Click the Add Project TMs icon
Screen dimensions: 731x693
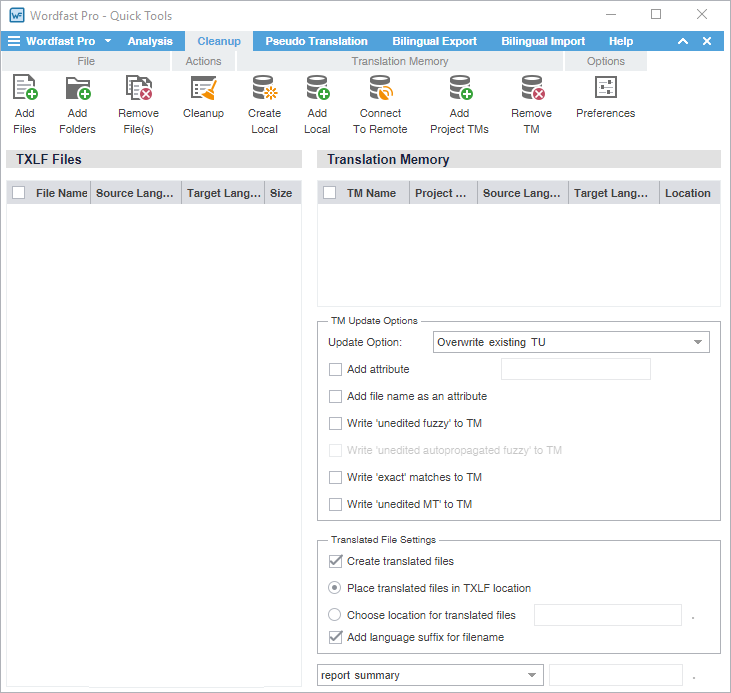[460, 88]
